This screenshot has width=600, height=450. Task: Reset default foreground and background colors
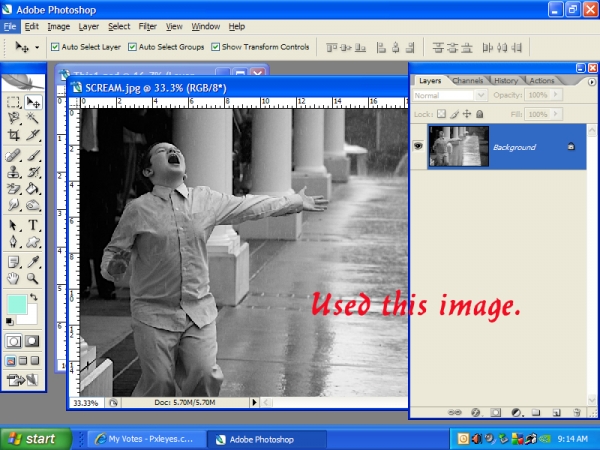(10, 321)
